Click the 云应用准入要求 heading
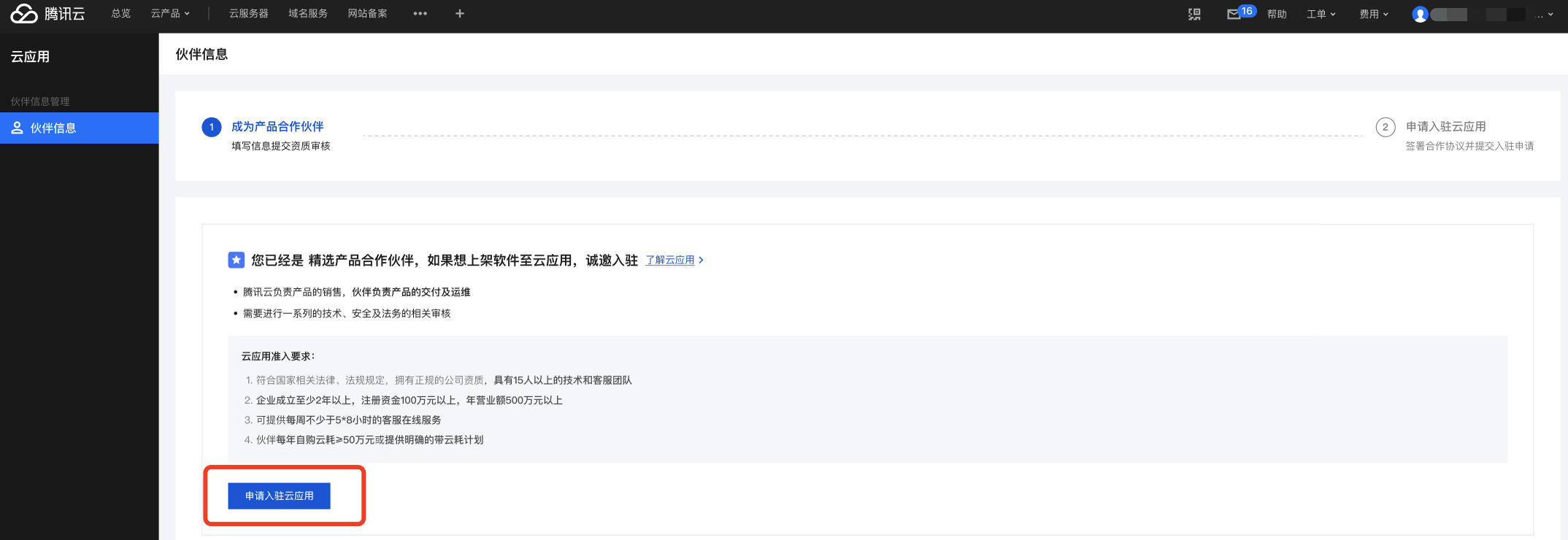This screenshot has height=540, width=1568. [x=278, y=356]
